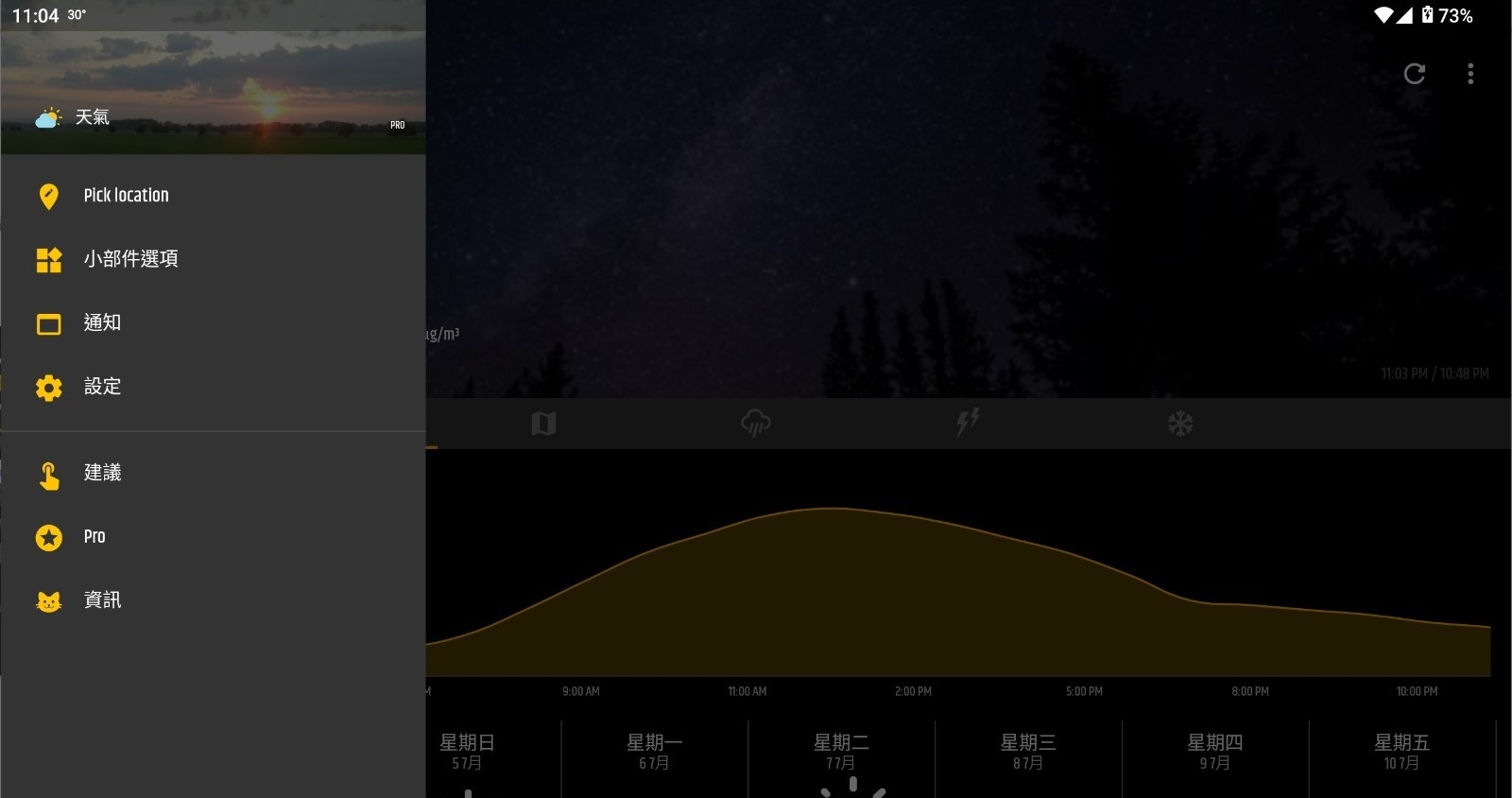Open 建議 suggestions entry
The height and width of the screenshot is (798, 1512).
click(x=213, y=473)
